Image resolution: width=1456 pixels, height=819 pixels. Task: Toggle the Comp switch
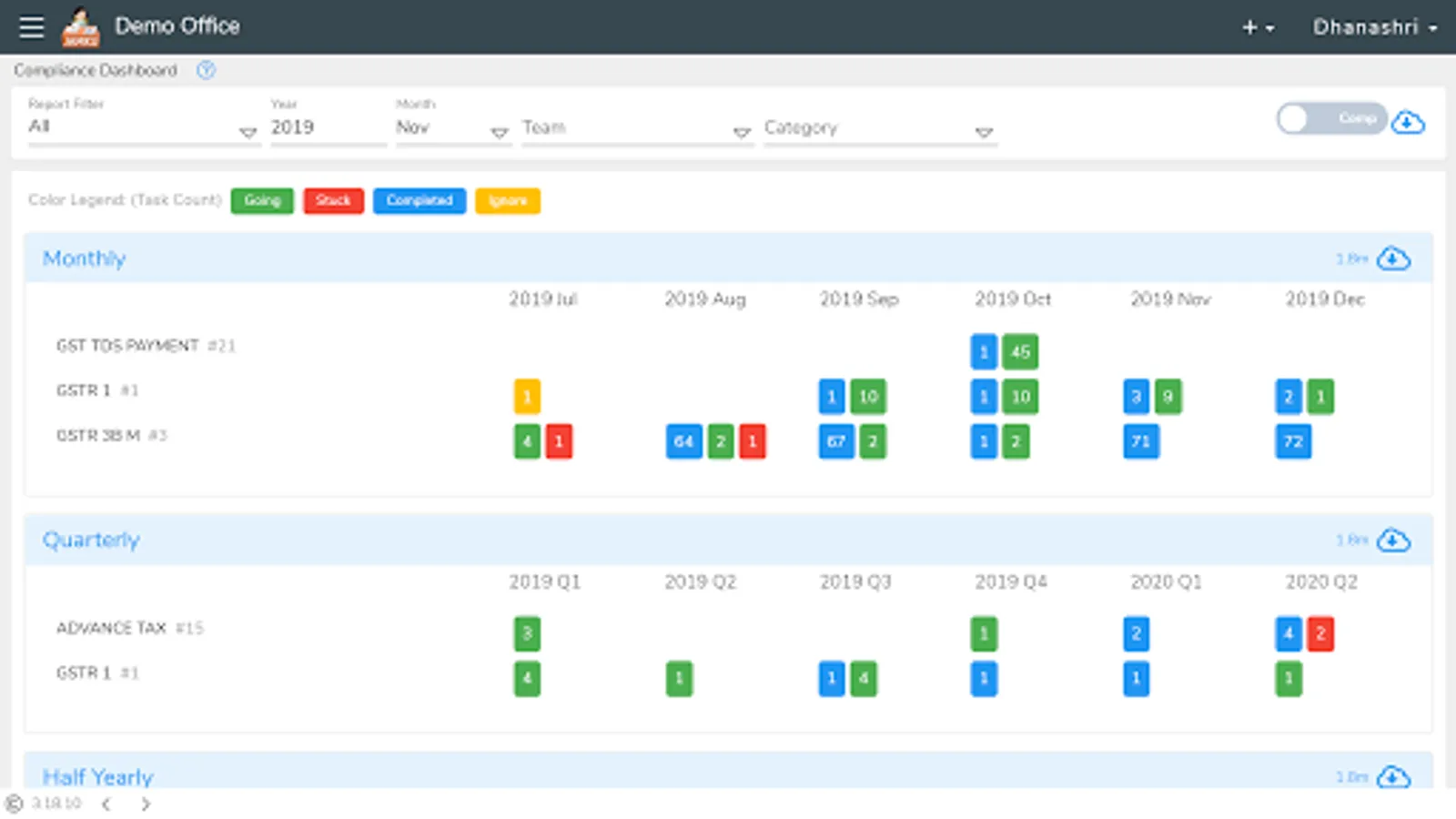tap(1331, 118)
